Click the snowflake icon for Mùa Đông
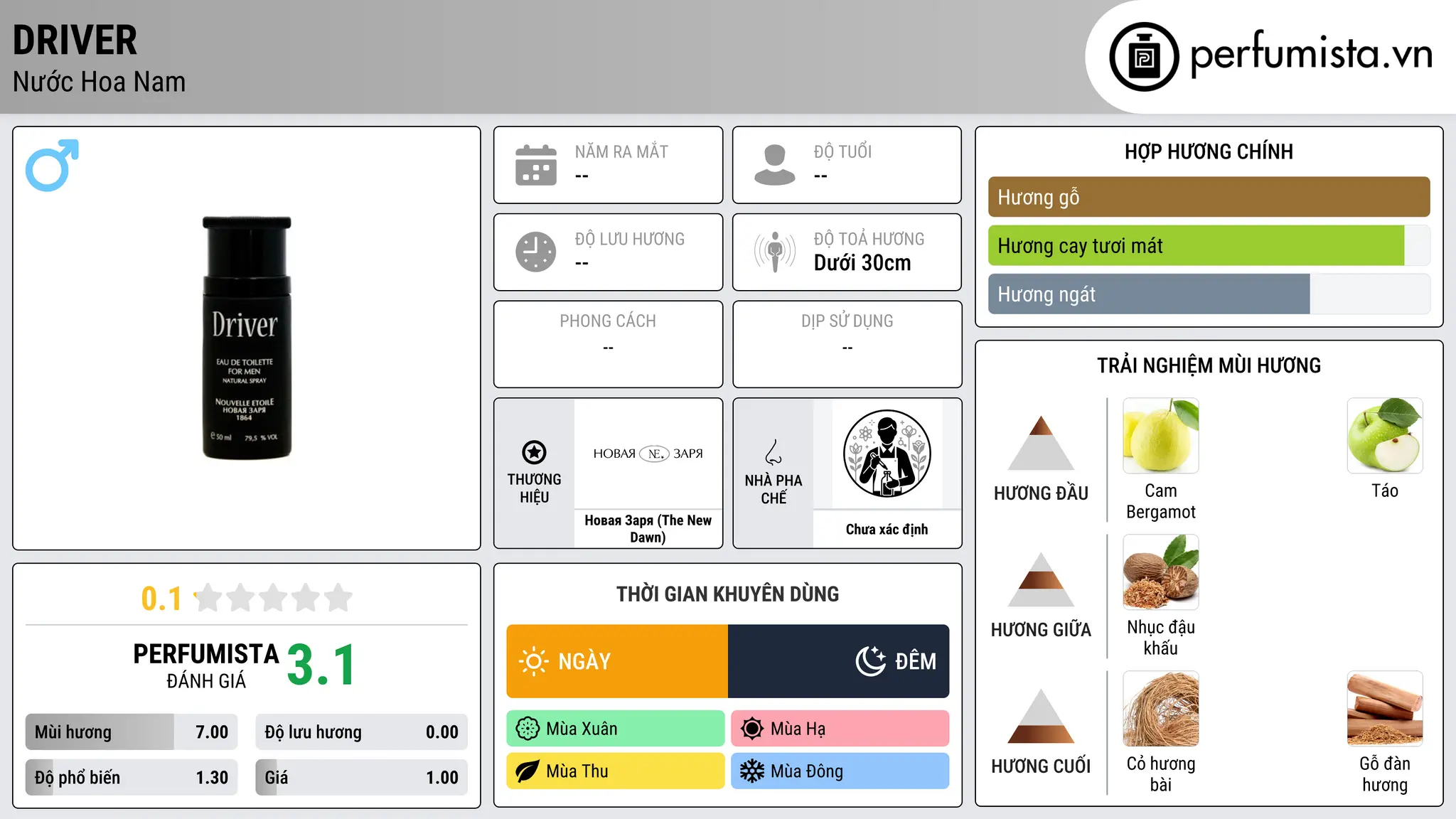The width and height of the screenshot is (1456, 819). (751, 771)
